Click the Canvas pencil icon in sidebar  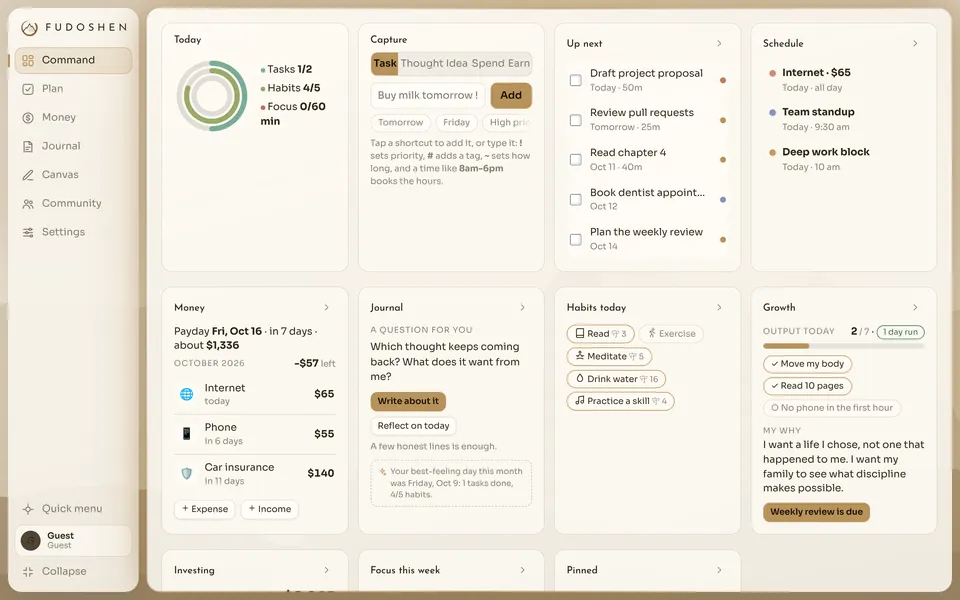point(28,175)
